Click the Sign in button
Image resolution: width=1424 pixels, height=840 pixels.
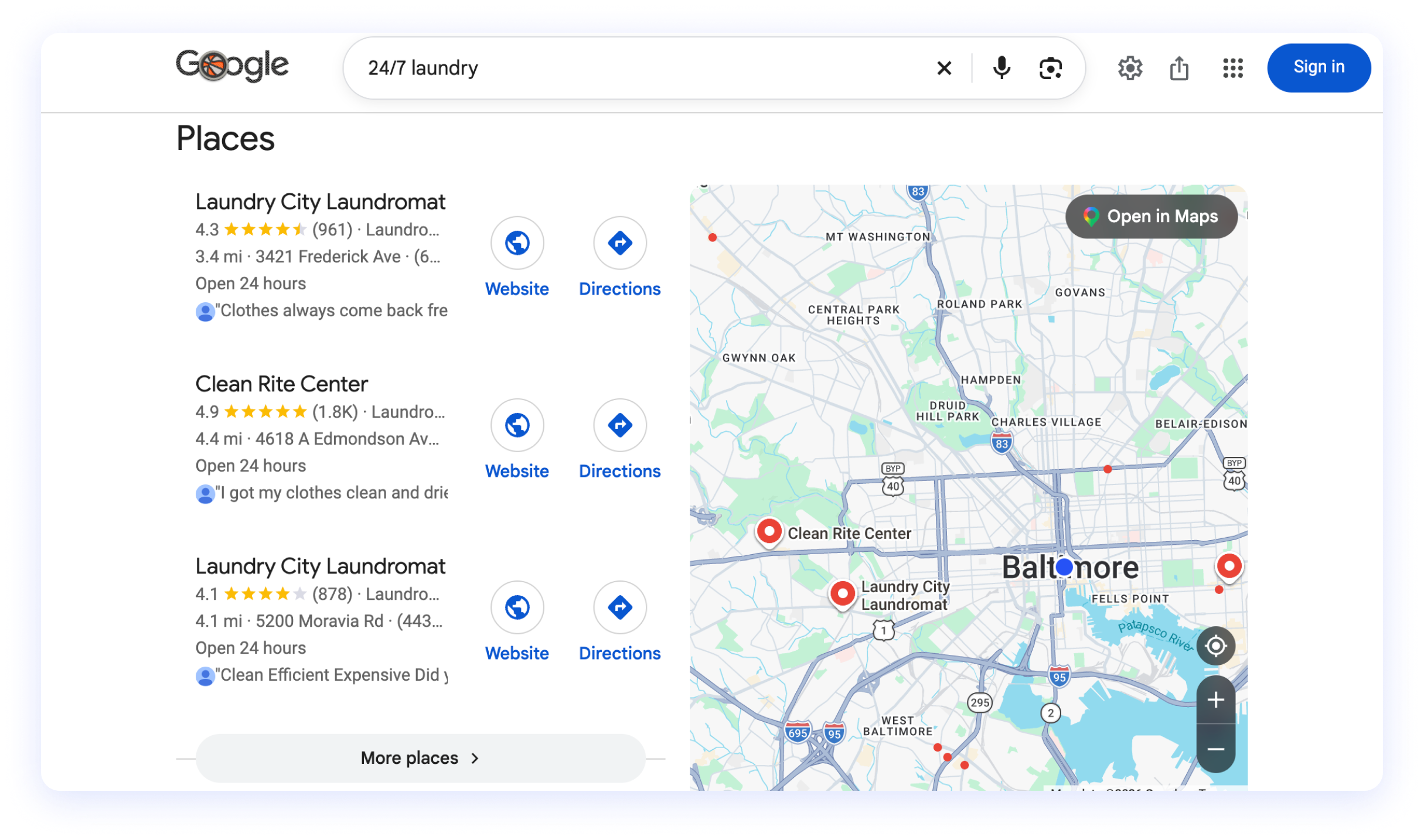[x=1319, y=67]
